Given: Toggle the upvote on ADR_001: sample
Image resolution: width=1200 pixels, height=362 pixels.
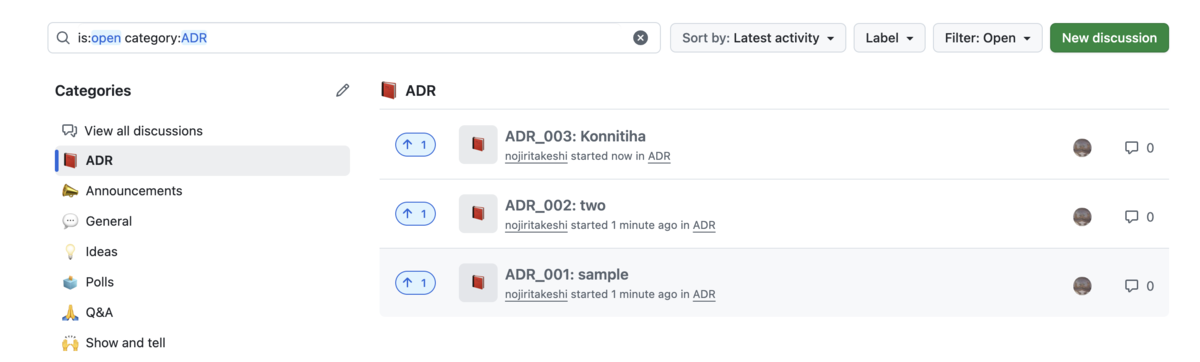Looking at the screenshot, I should (415, 283).
